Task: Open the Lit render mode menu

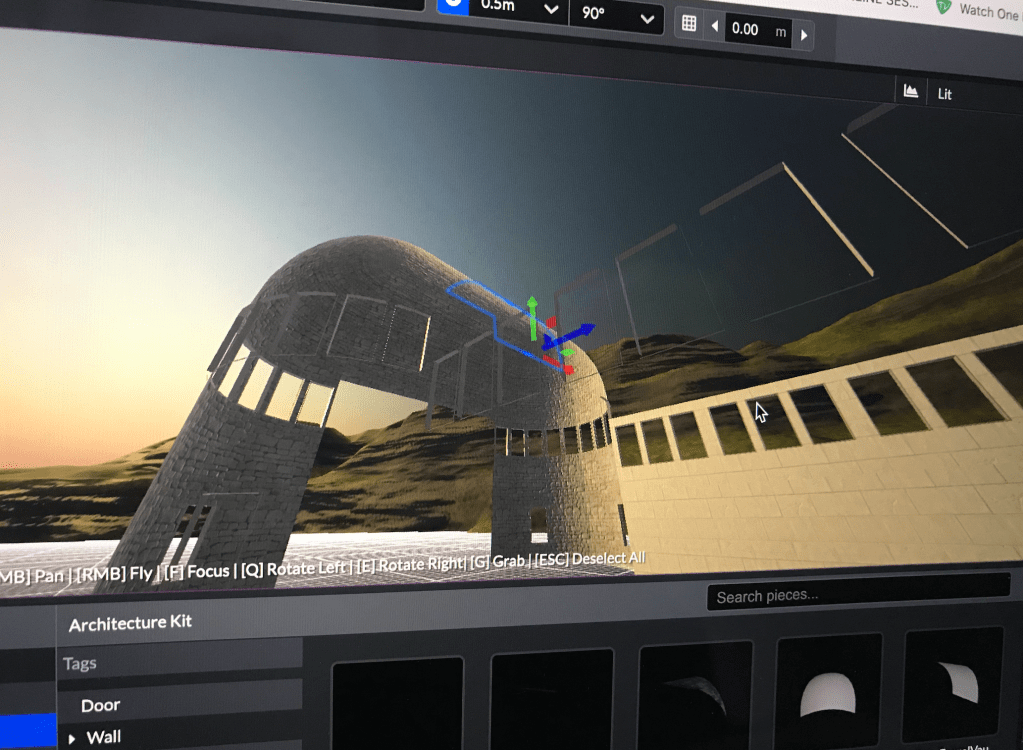Action: tap(945, 94)
